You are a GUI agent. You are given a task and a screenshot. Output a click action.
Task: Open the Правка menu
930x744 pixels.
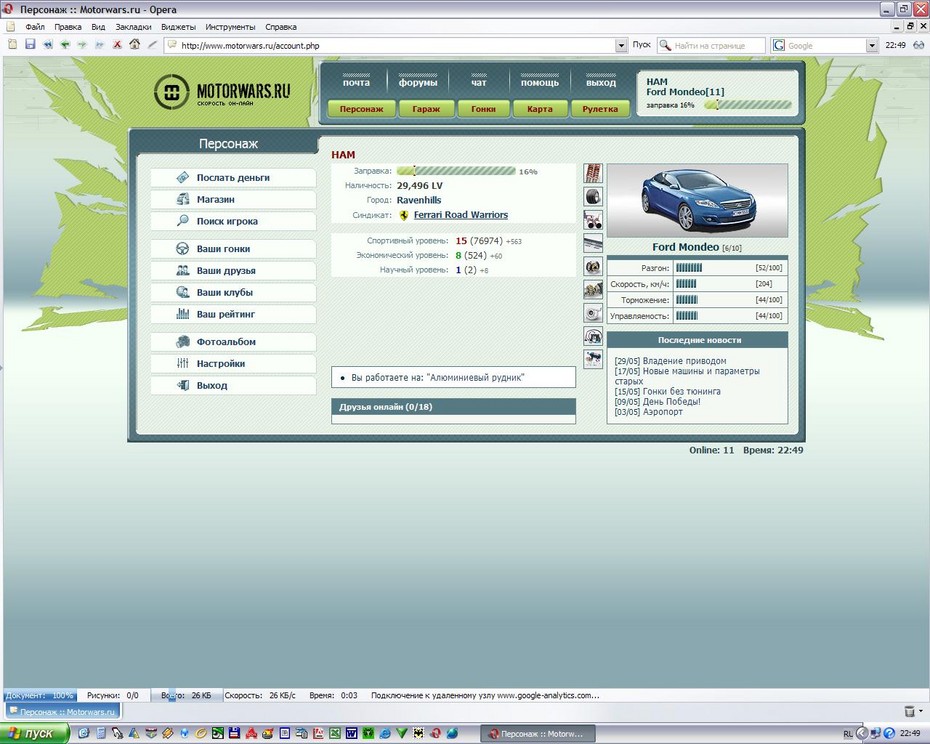coord(68,27)
